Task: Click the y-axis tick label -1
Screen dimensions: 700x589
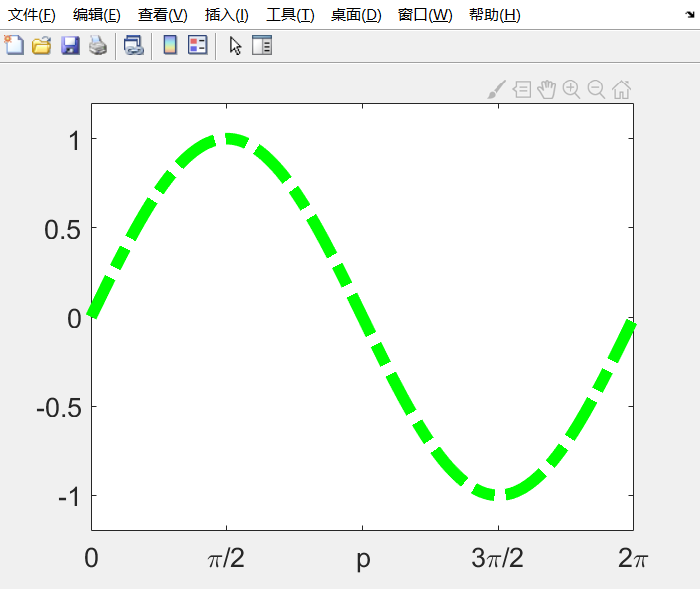Action: point(69,497)
